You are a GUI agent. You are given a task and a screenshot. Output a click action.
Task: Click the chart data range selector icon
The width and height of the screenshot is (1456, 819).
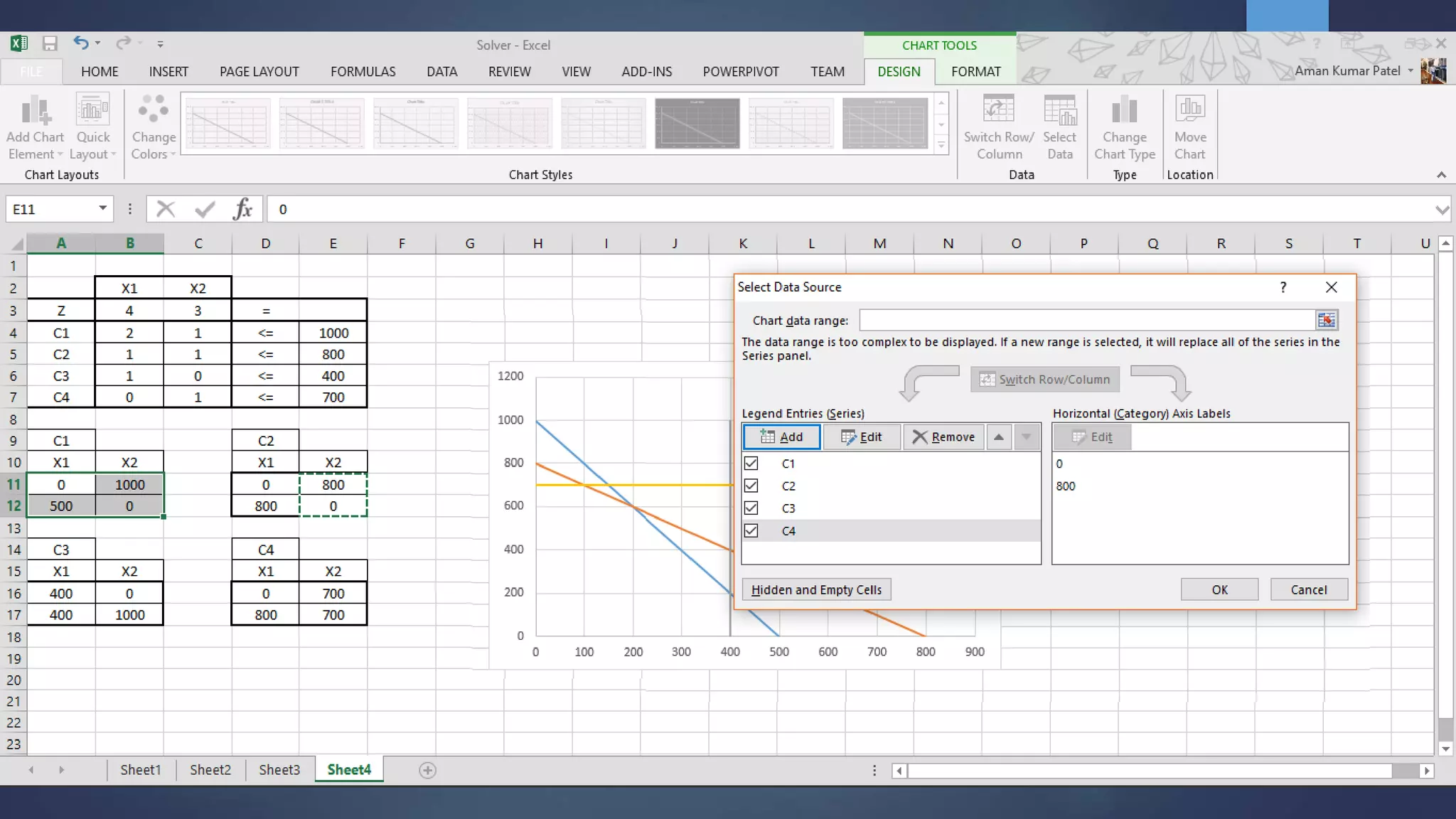tap(1326, 321)
